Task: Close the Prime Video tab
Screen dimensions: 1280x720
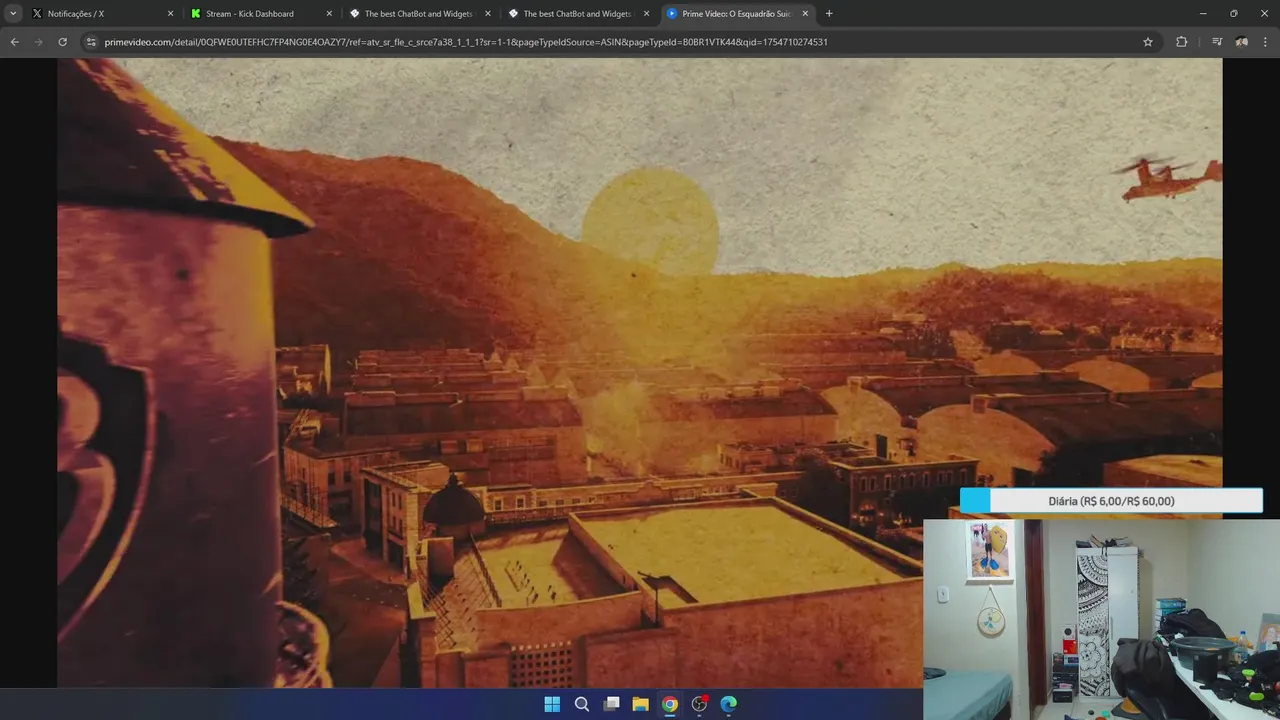Action: 805,14
